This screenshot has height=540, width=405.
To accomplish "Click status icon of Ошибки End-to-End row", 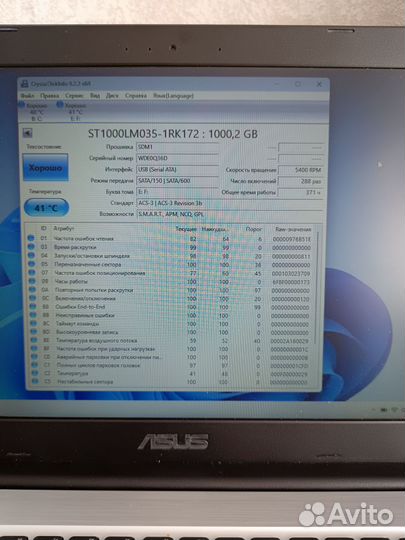I will [x=33, y=306].
